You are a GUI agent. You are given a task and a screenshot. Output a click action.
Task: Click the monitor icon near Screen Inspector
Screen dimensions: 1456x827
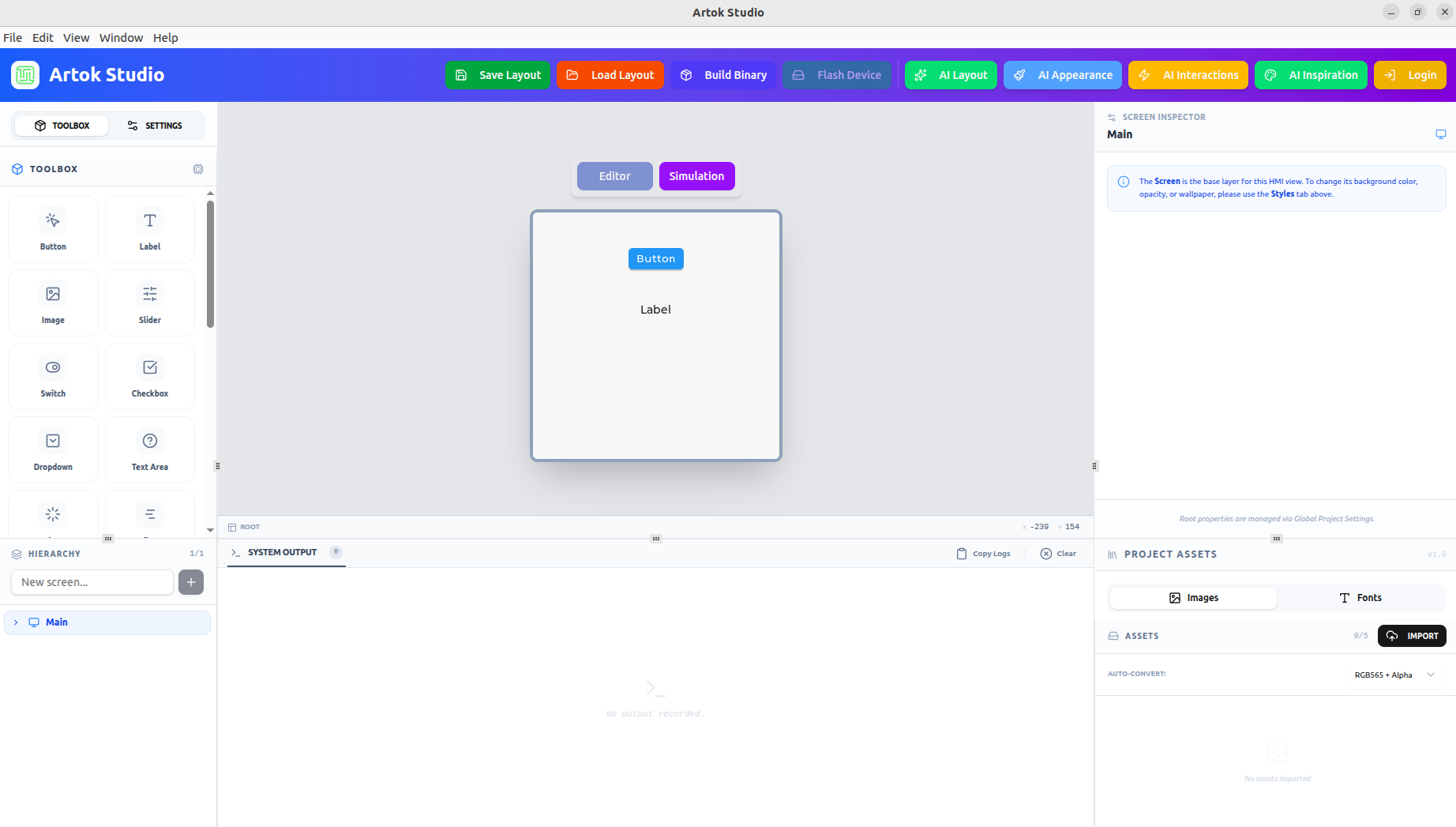pyautogui.click(x=1441, y=133)
